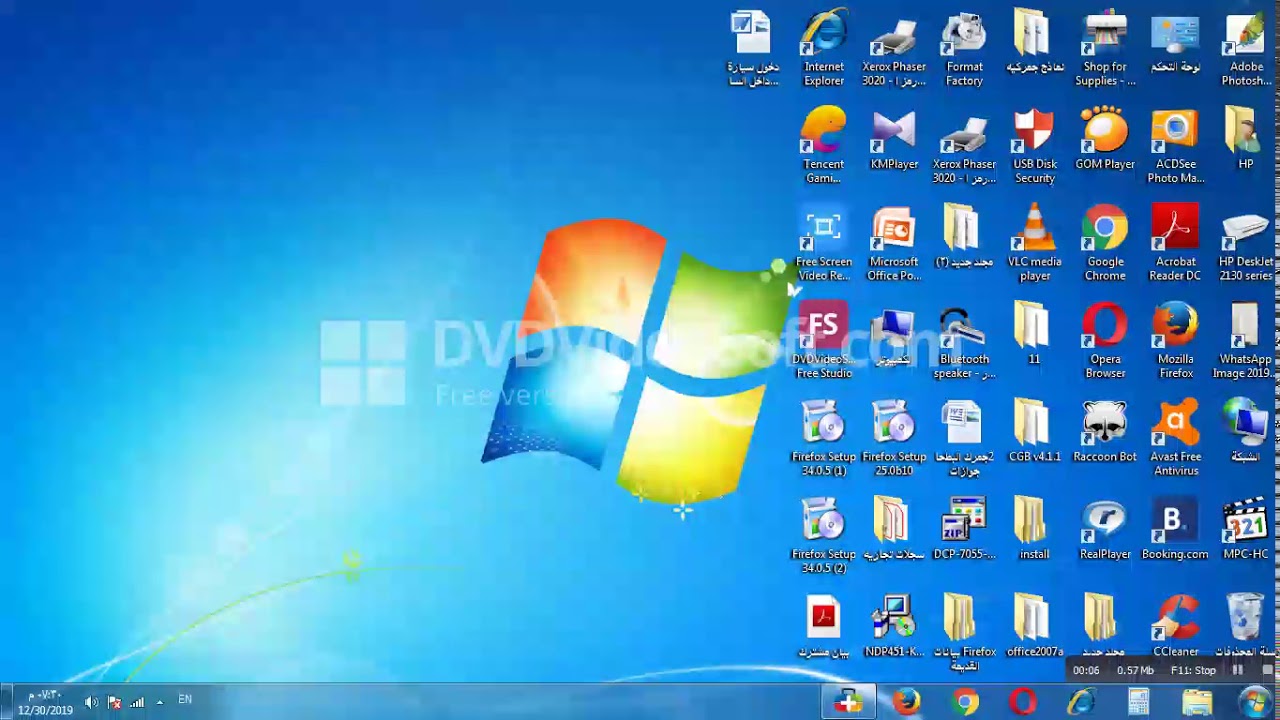Open the CCleaner desktop shortcut
This screenshot has width=1280, height=720.
point(1175,626)
